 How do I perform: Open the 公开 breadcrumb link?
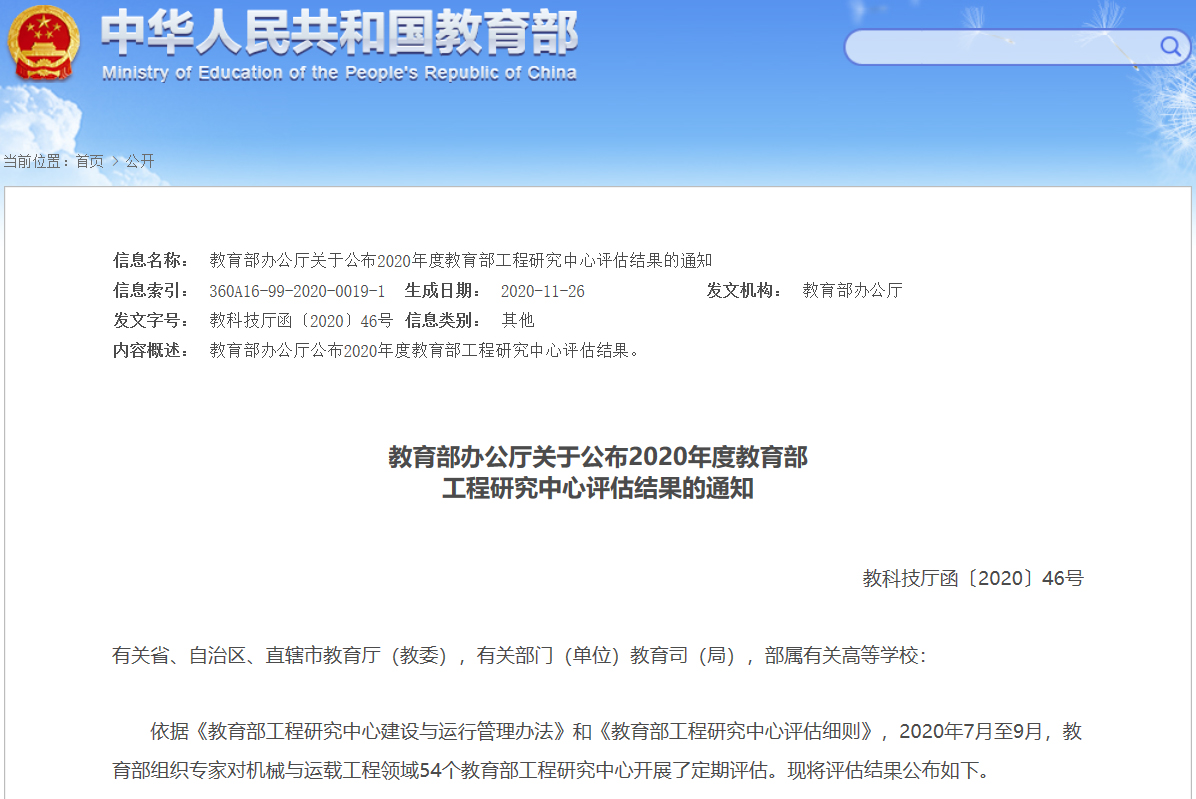tap(140, 161)
